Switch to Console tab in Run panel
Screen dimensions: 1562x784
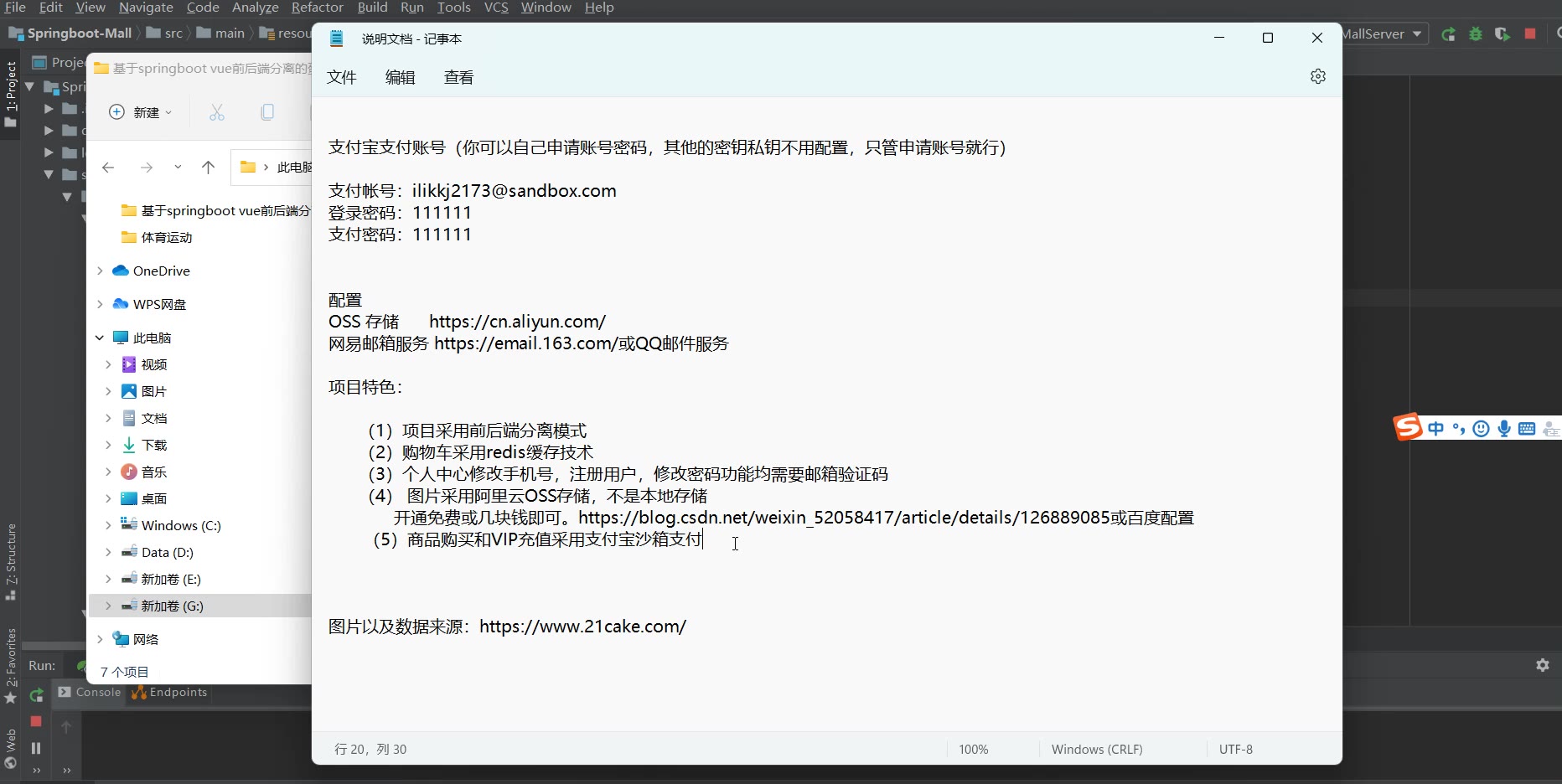[90, 692]
